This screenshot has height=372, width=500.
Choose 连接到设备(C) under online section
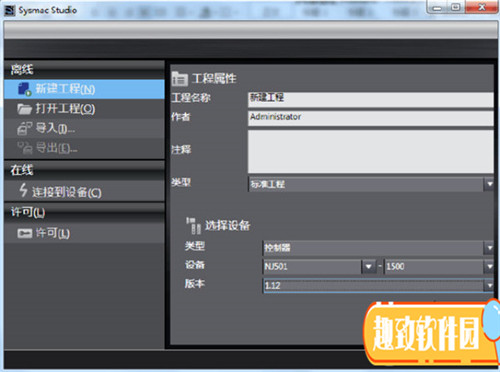click(84, 191)
